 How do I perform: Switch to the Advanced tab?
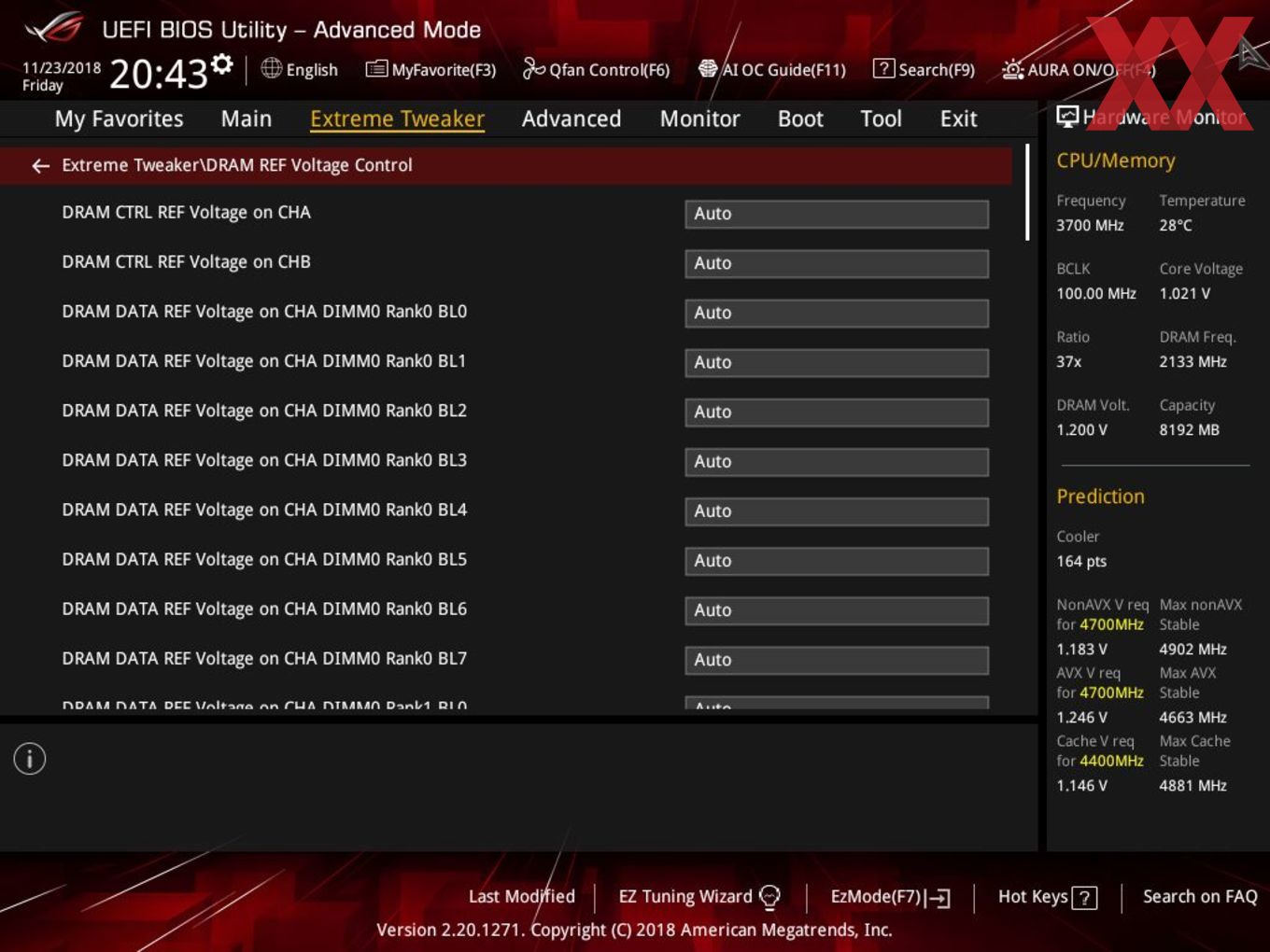[571, 119]
